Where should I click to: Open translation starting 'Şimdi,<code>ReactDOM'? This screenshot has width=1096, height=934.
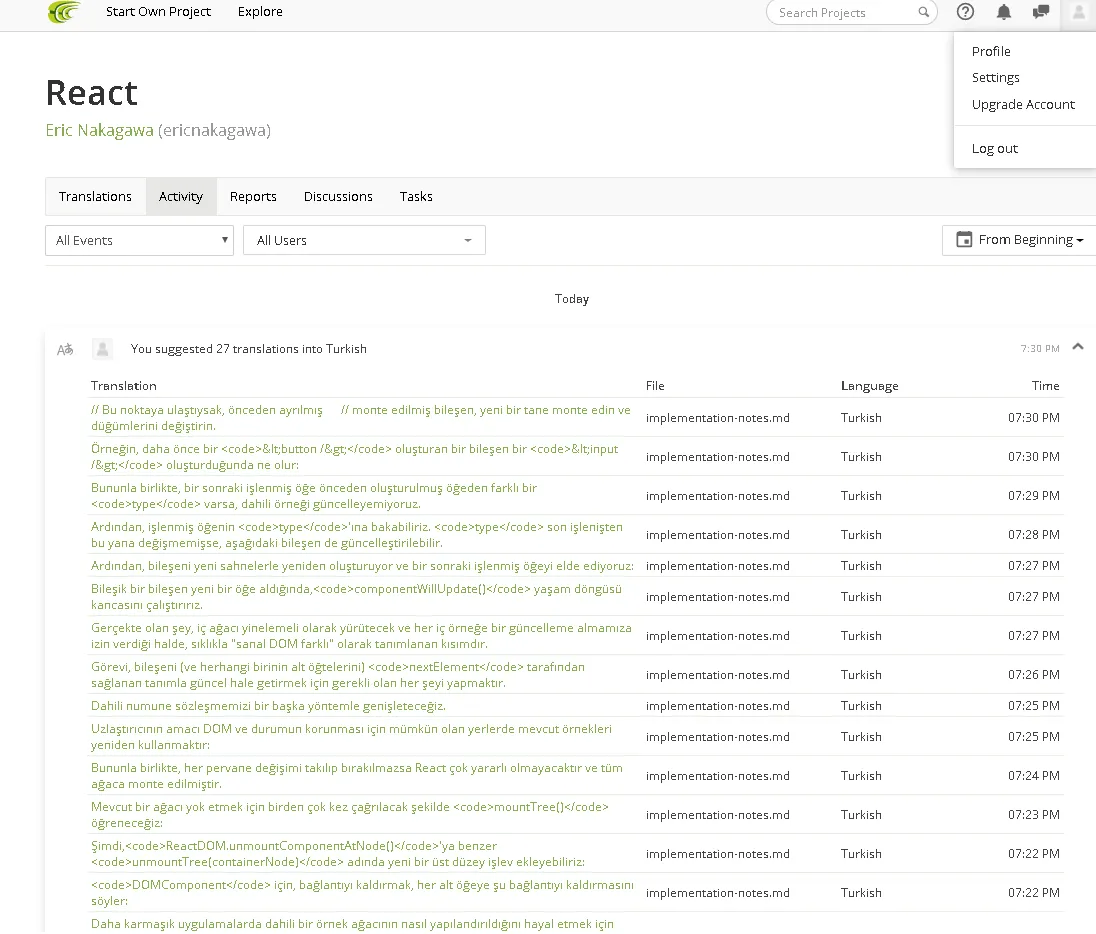tap(338, 854)
